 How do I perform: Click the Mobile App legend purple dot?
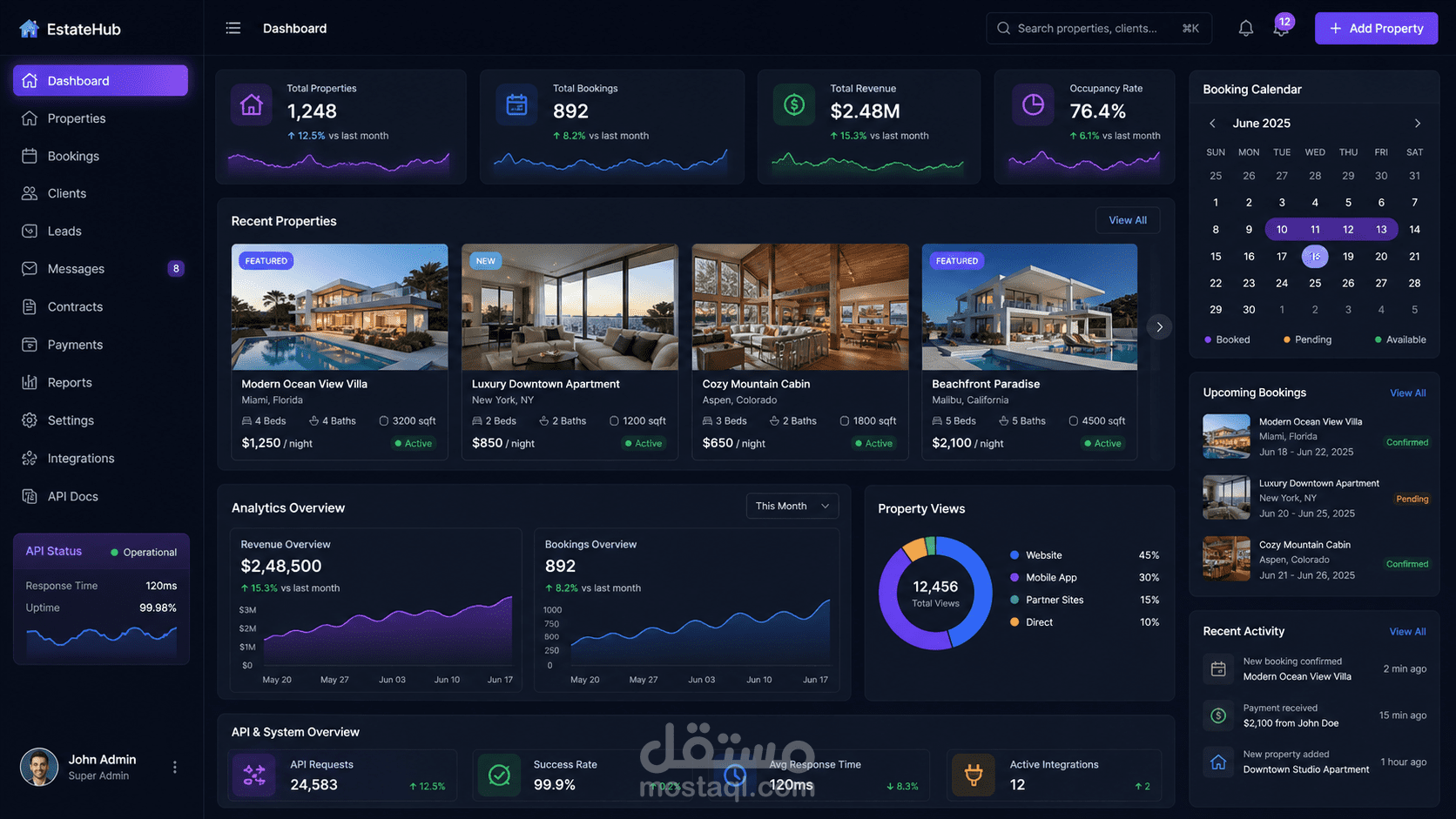(x=1014, y=578)
